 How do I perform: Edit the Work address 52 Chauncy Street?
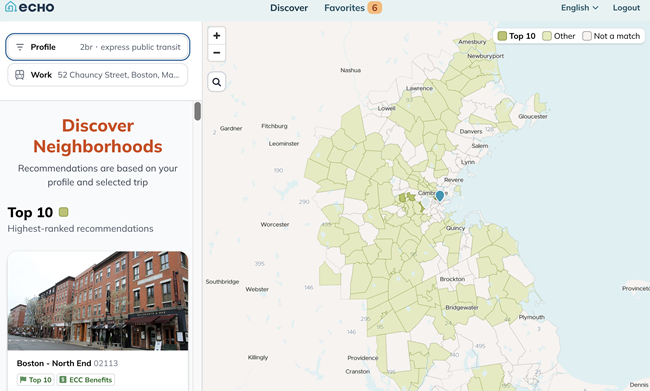point(98,75)
